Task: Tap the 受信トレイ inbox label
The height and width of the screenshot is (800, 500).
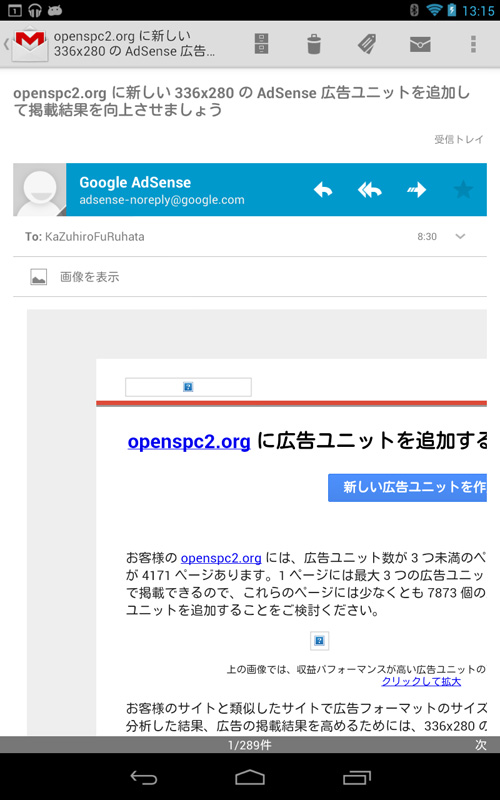Action: coord(458,139)
